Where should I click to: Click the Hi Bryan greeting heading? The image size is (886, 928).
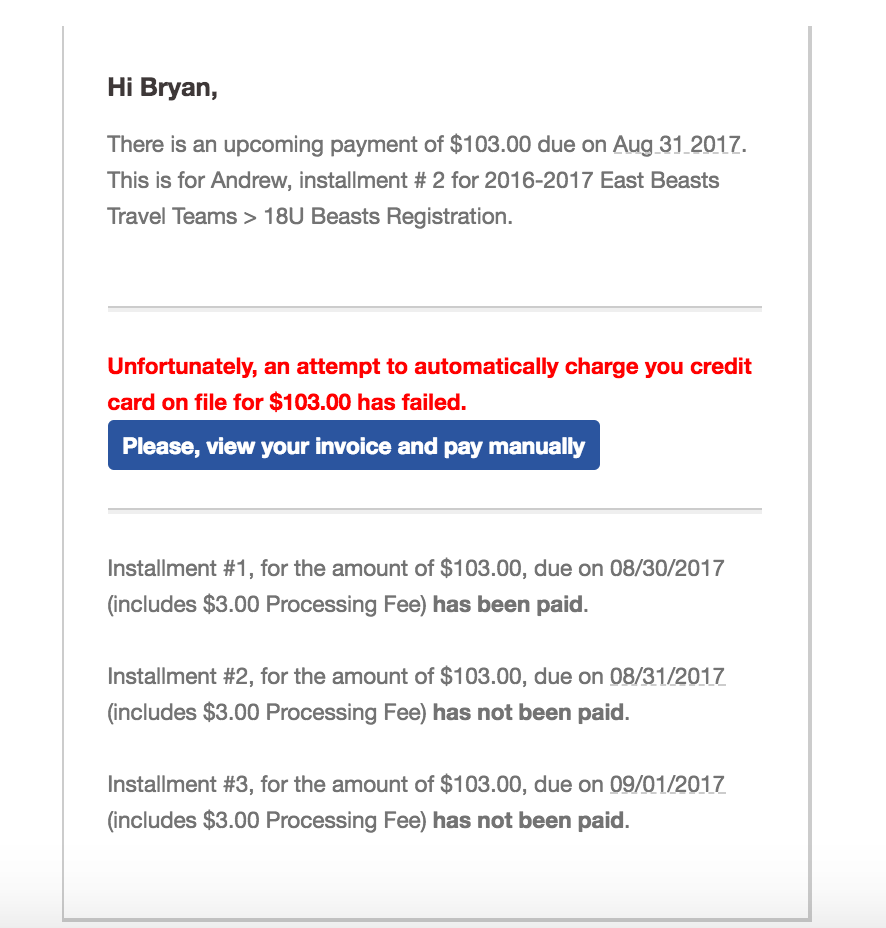click(x=162, y=88)
